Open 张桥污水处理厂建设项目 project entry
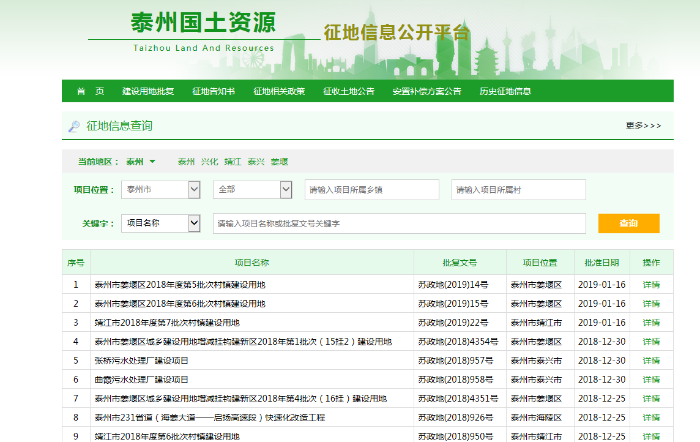 tap(142, 361)
